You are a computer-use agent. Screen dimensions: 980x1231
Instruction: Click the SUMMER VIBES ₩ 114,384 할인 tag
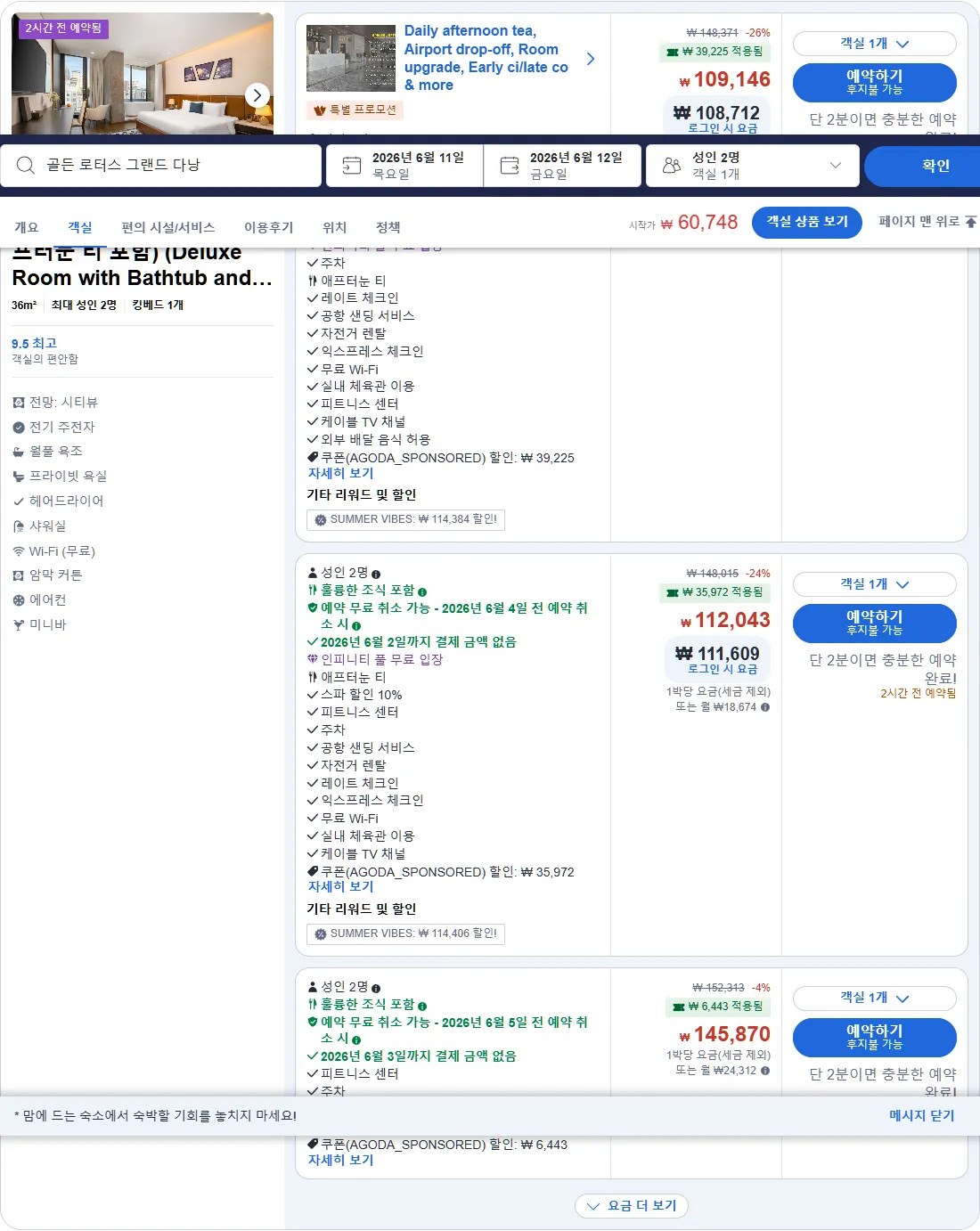coord(406,519)
